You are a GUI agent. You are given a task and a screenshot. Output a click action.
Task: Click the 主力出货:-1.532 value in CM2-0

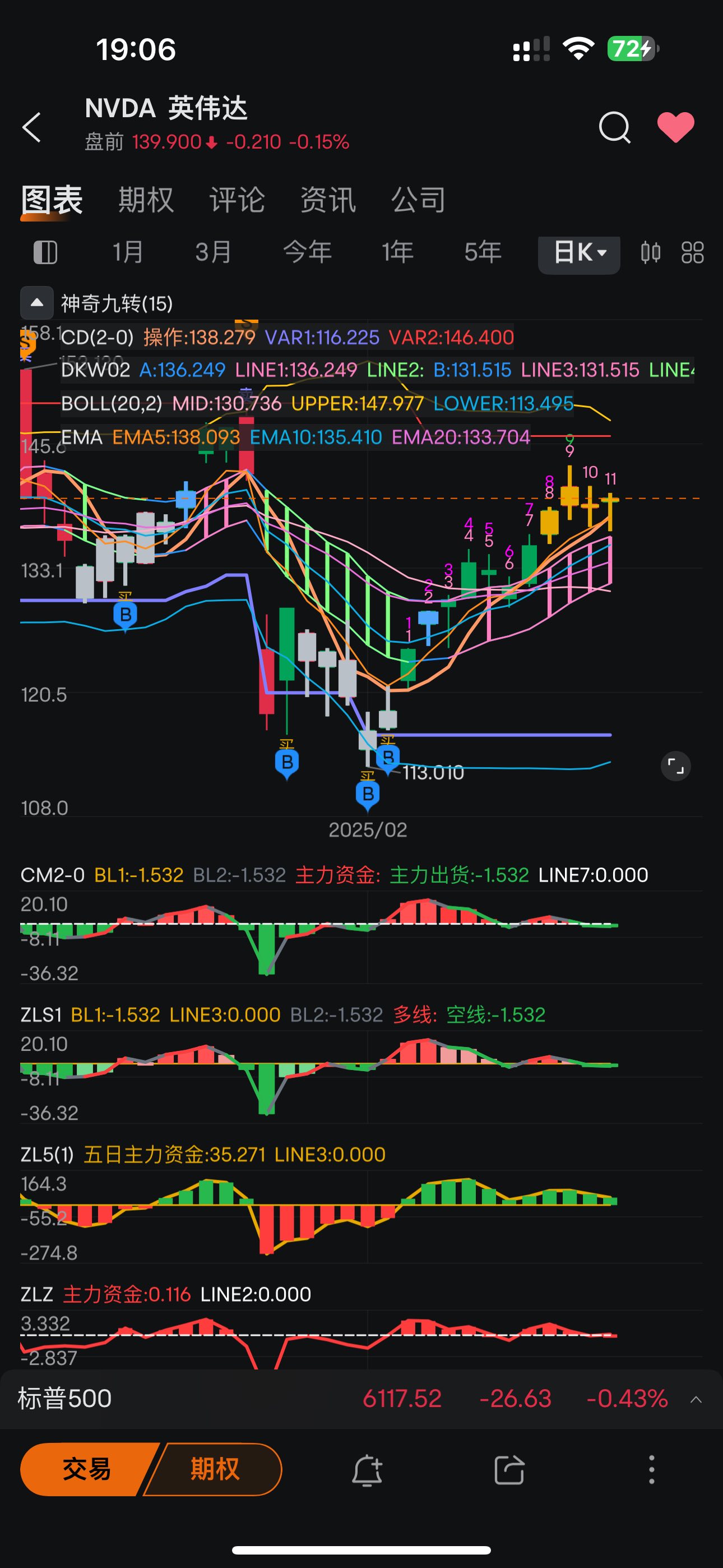coord(460,875)
